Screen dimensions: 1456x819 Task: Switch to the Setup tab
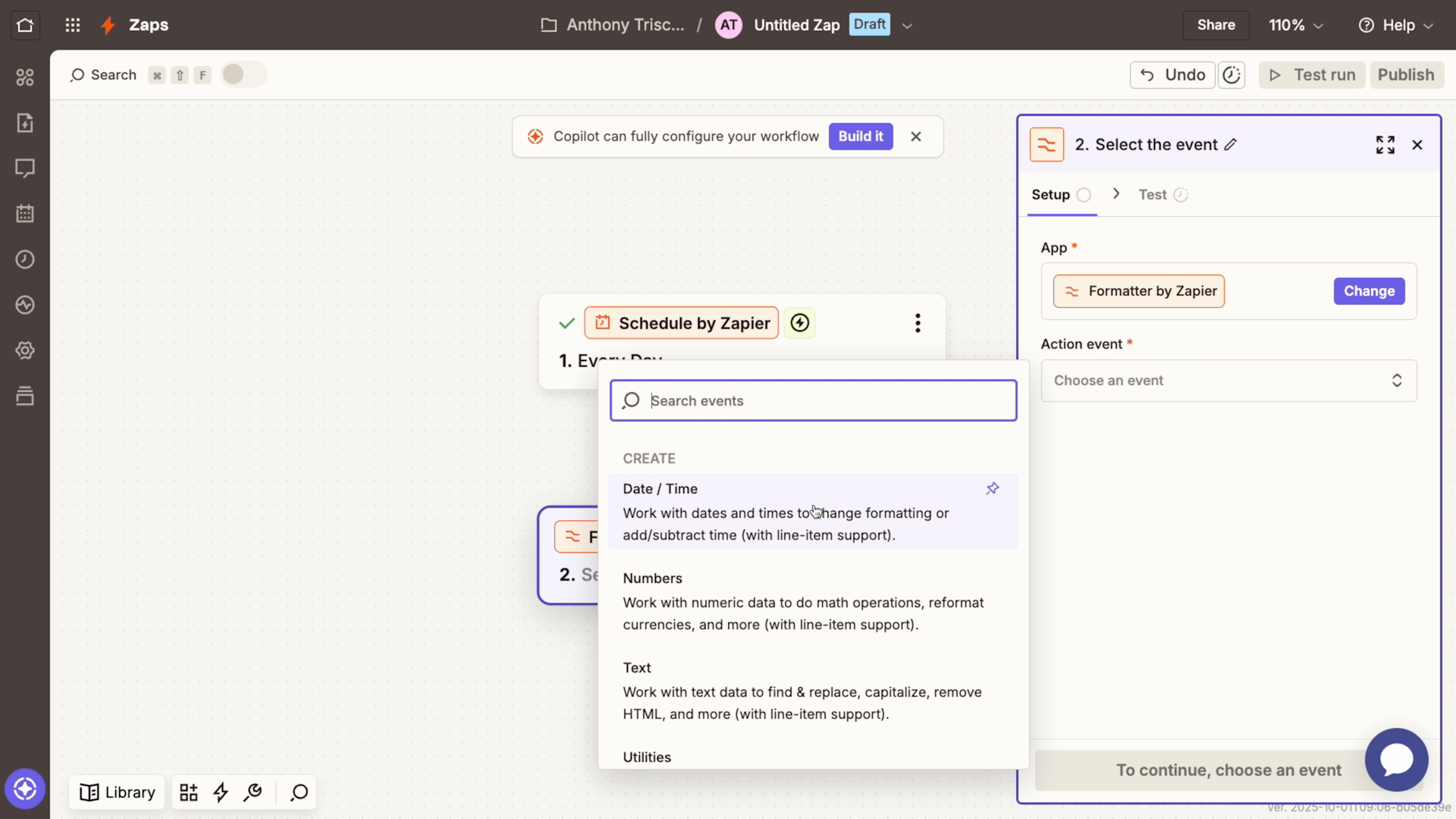point(1061,195)
